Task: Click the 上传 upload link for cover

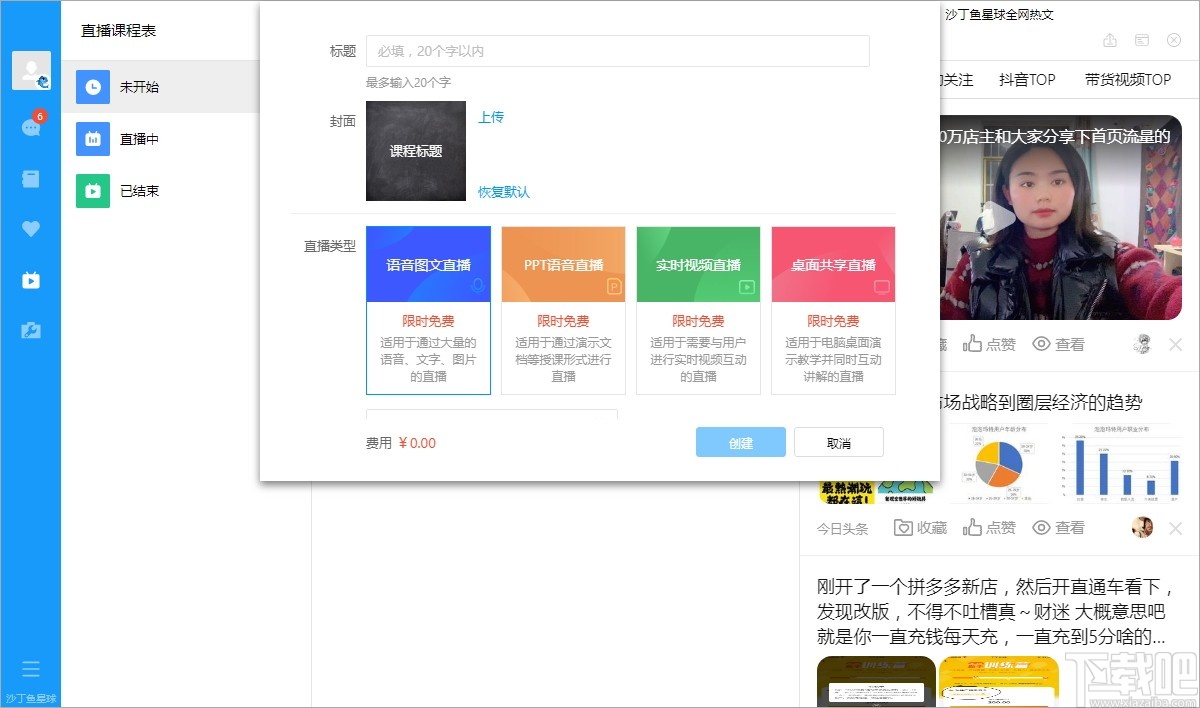Action: (x=491, y=117)
